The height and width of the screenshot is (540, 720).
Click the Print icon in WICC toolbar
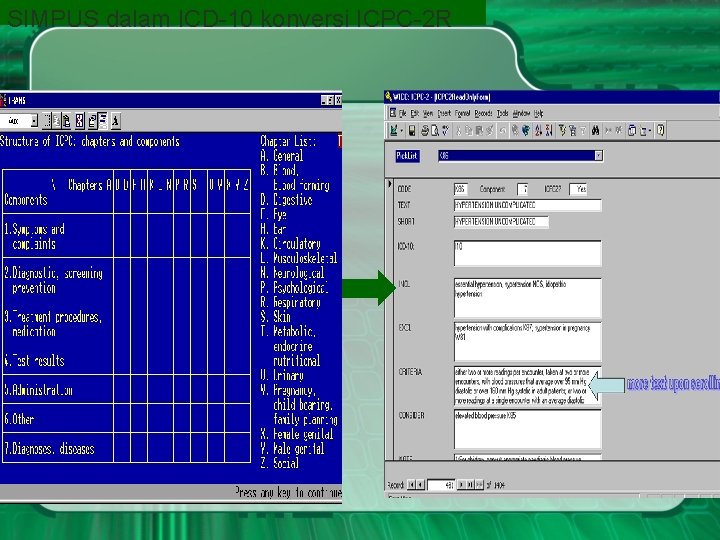[425, 130]
